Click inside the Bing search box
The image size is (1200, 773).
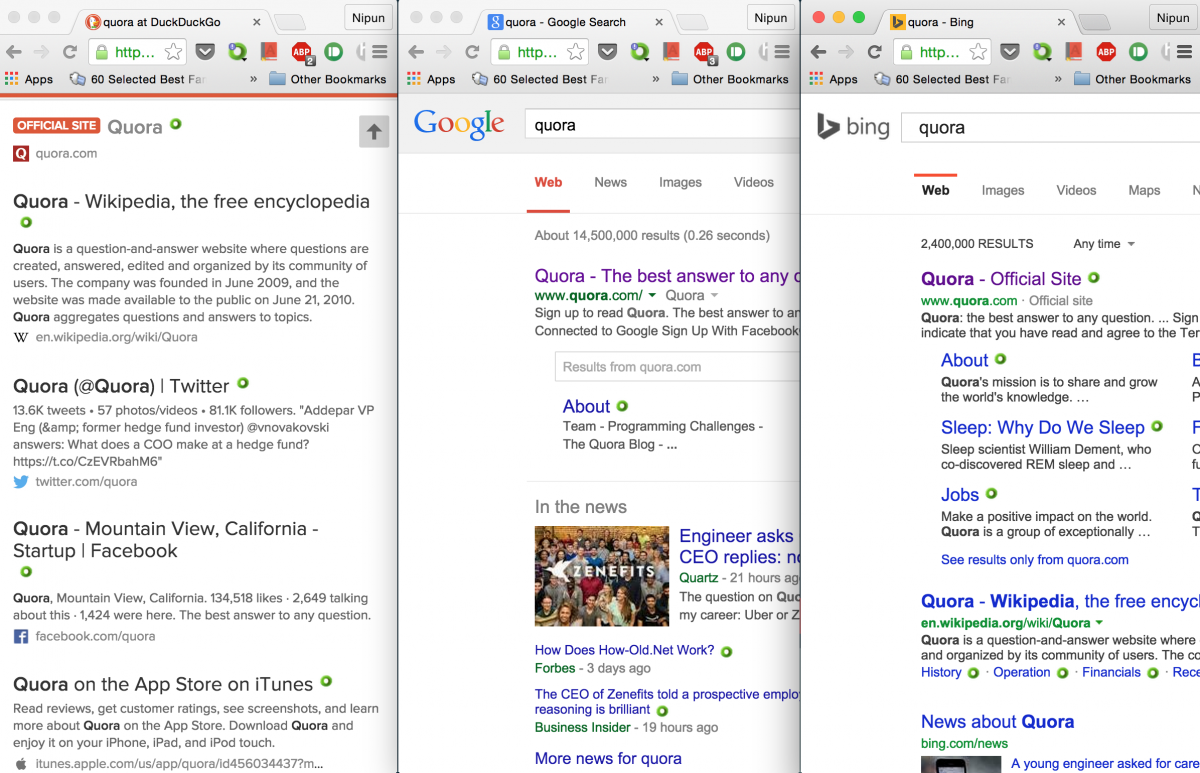pos(1051,128)
